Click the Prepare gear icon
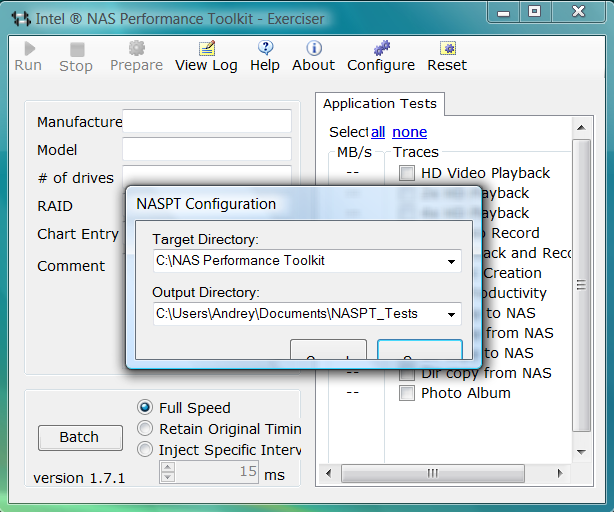This screenshot has height=512, width=614. coord(136,48)
